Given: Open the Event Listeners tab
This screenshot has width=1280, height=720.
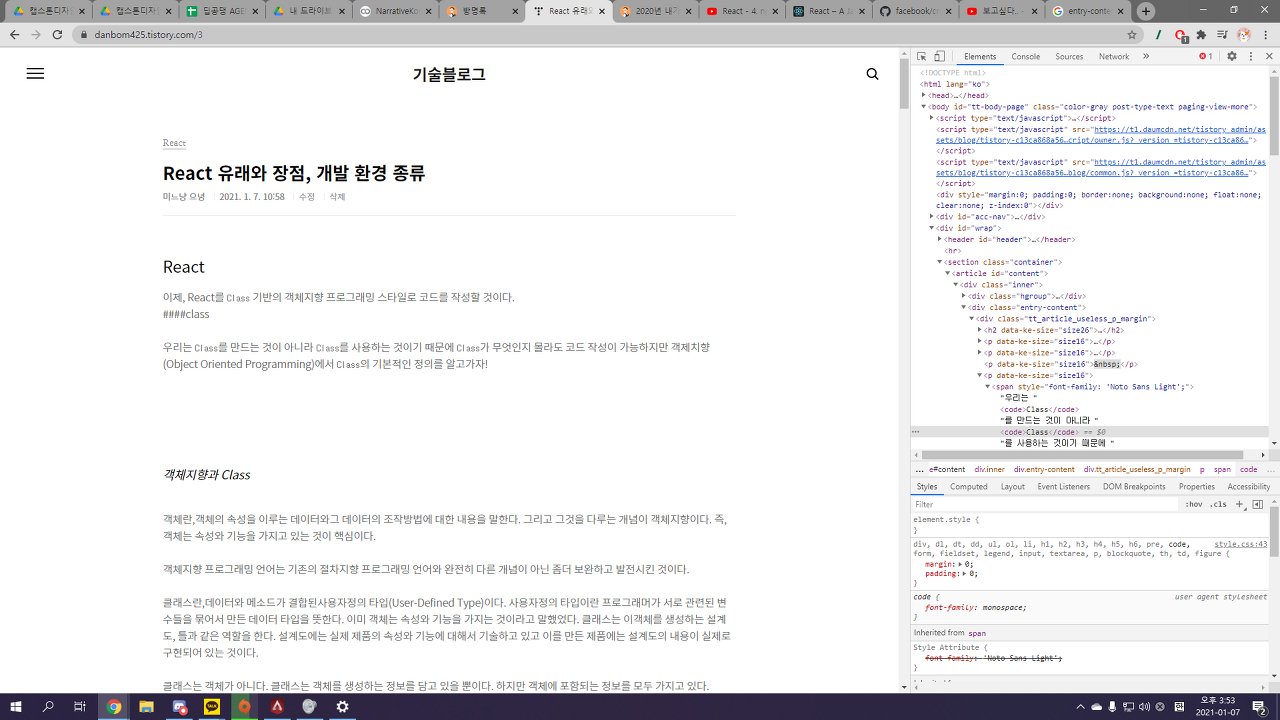Looking at the screenshot, I should click(1063, 487).
